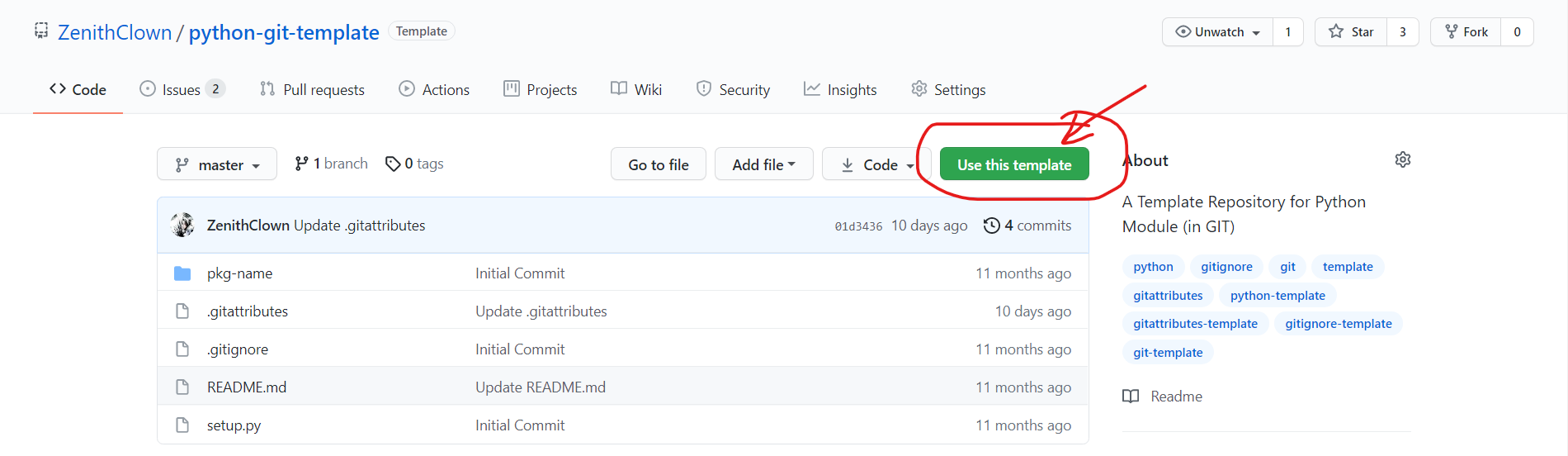Open Initial Commit message for setup.py

click(520, 425)
